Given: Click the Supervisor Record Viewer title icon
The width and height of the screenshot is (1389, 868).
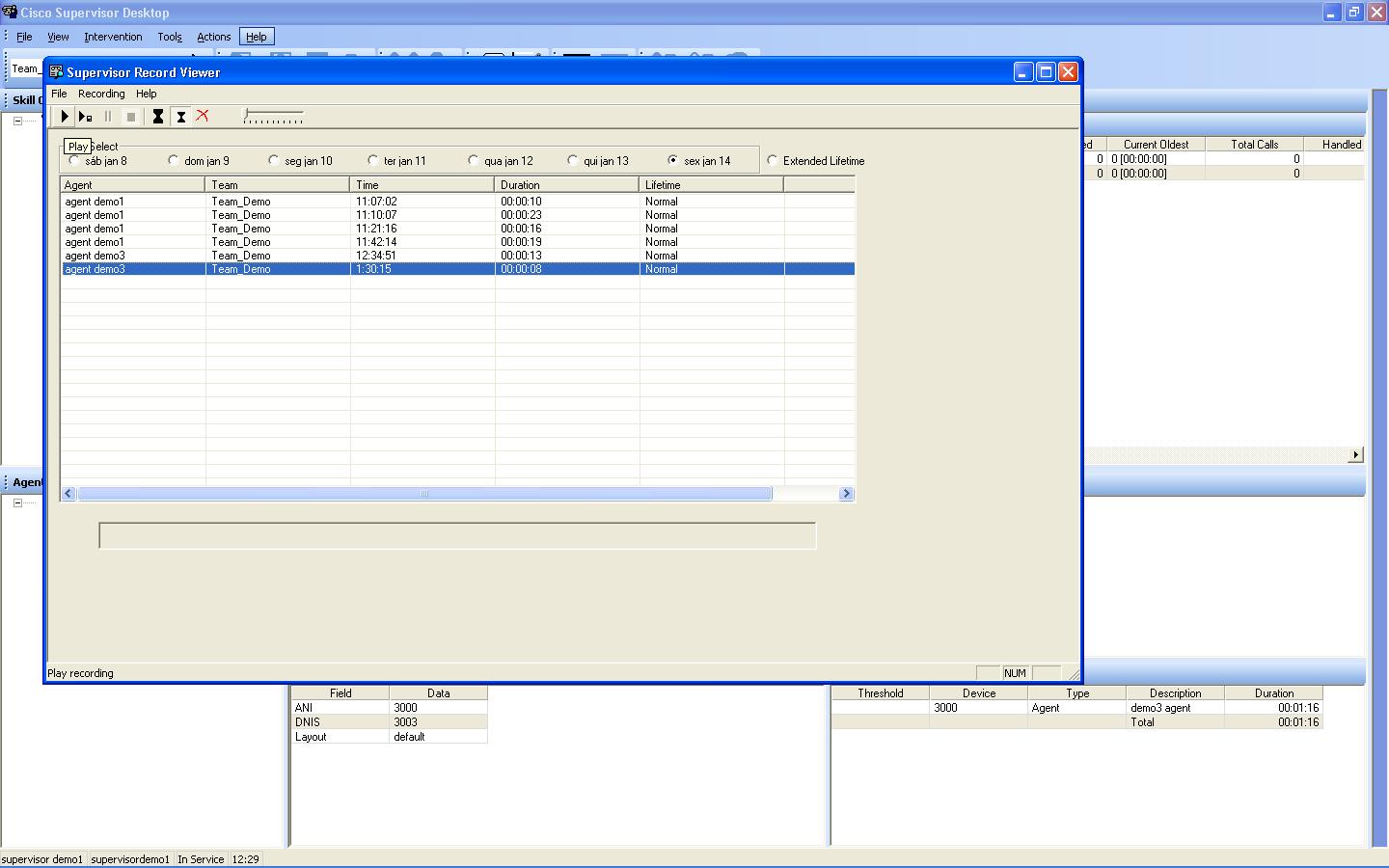Looking at the screenshot, I should pos(56,72).
